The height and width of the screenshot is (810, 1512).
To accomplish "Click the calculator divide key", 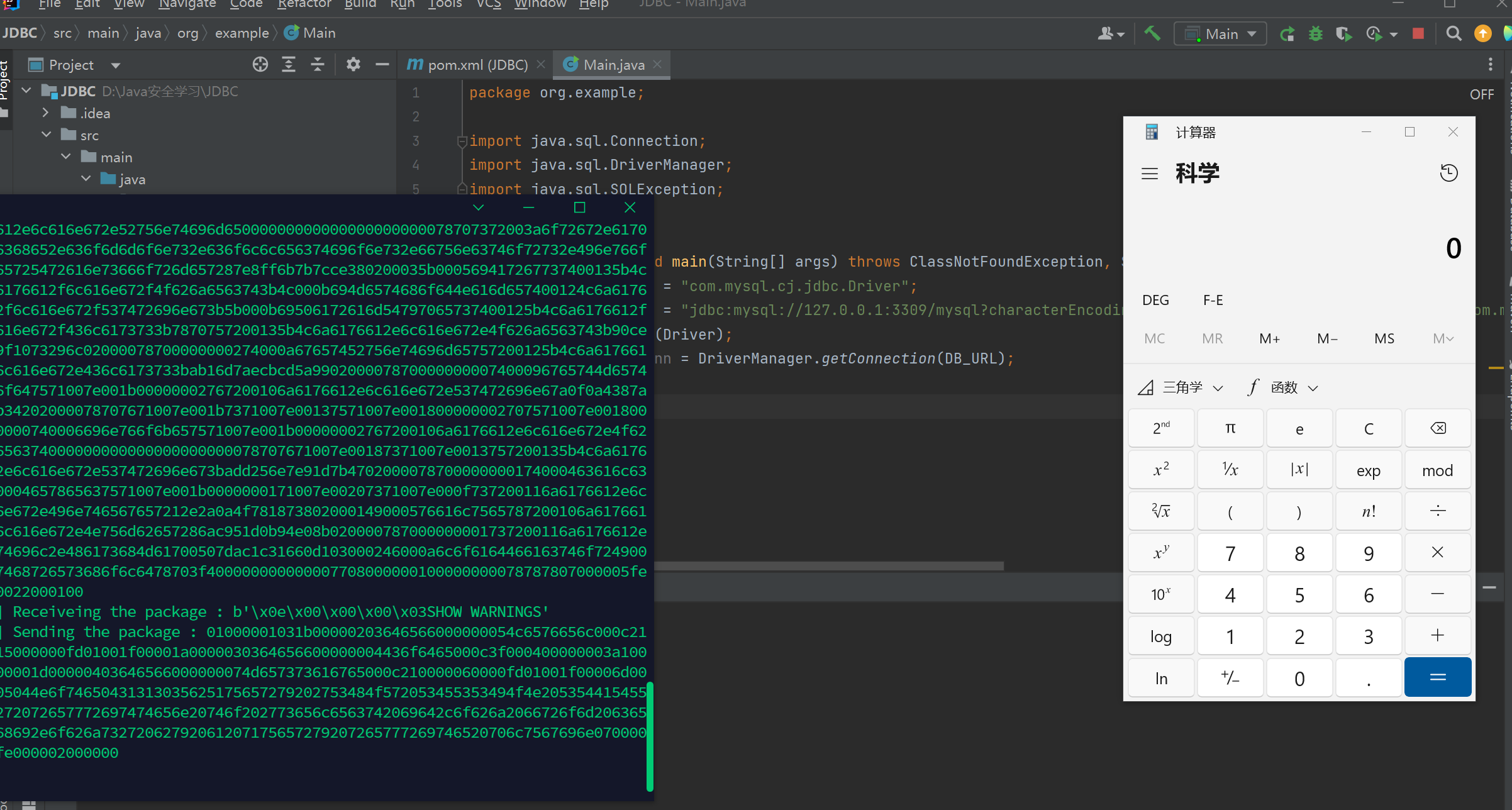I will [1438, 511].
